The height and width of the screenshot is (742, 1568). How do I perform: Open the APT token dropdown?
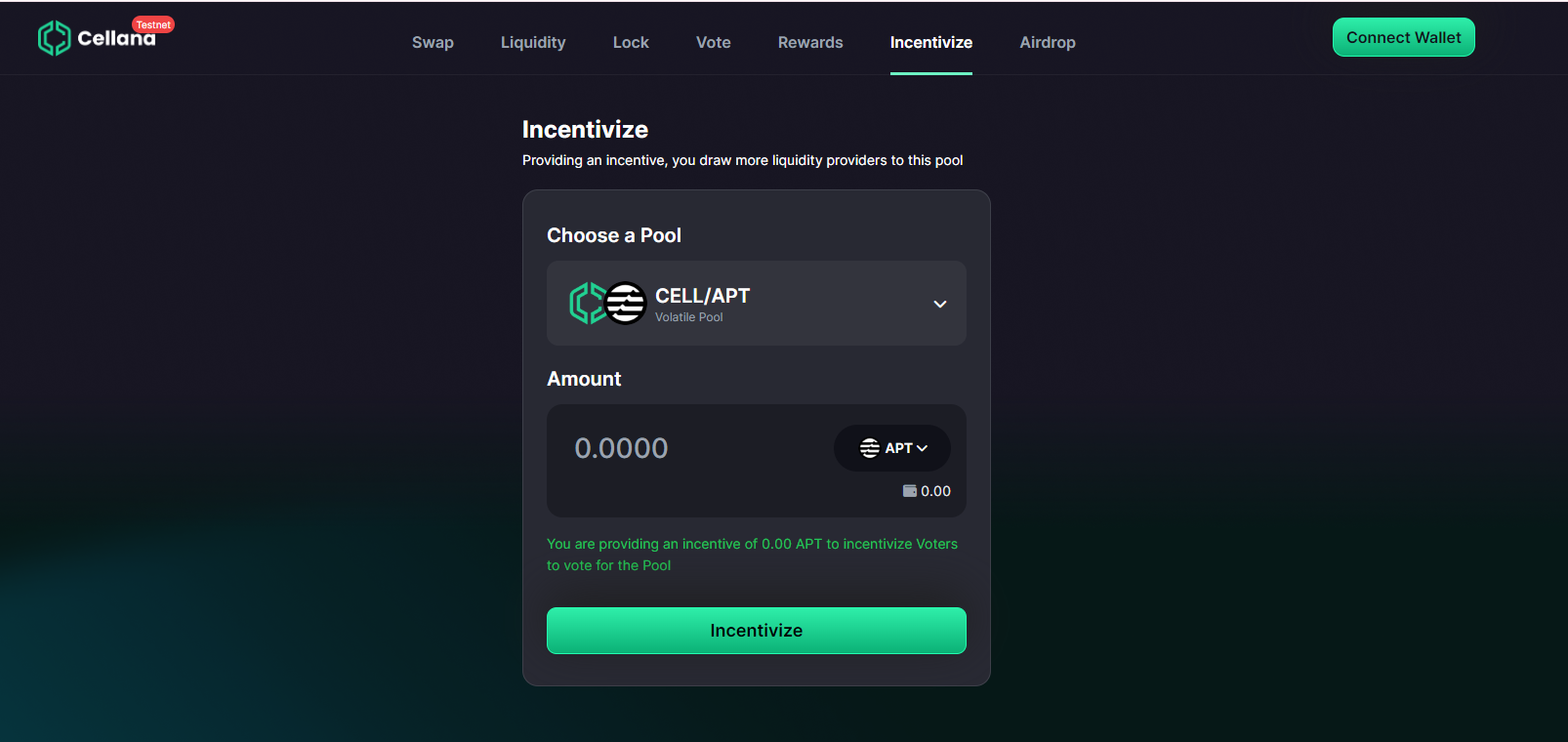pyautogui.click(x=892, y=448)
